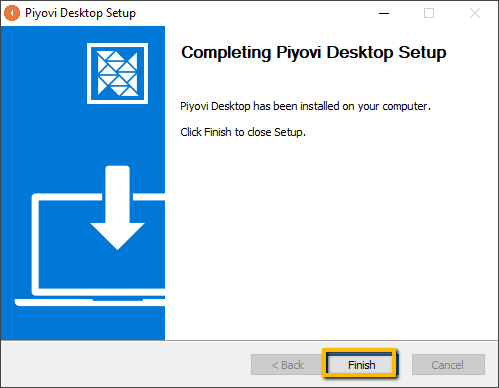Close the setup window with X
Viewport: 499px width, 388px height.
[x=475, y=13]
